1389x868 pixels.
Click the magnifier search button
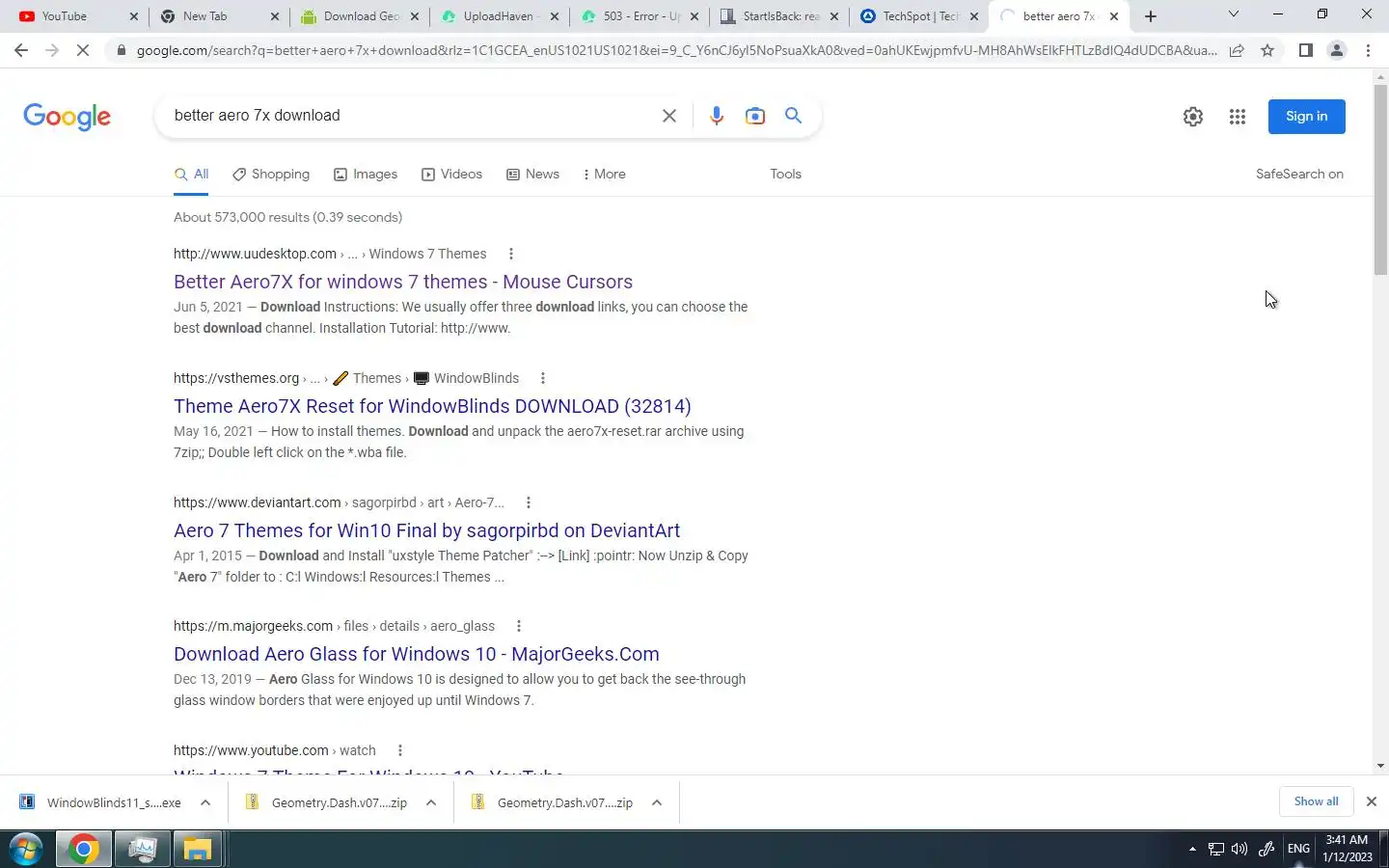pyautogui.click(x=793, y=116)
